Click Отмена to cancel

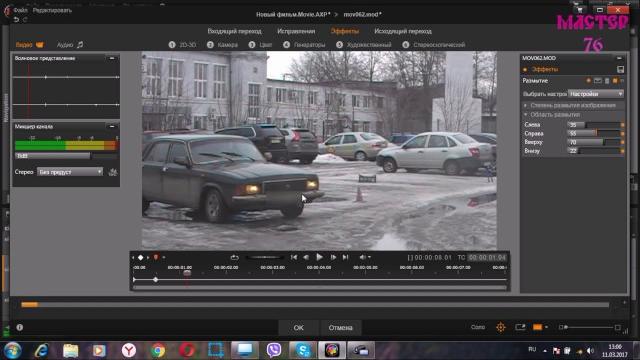340,328
